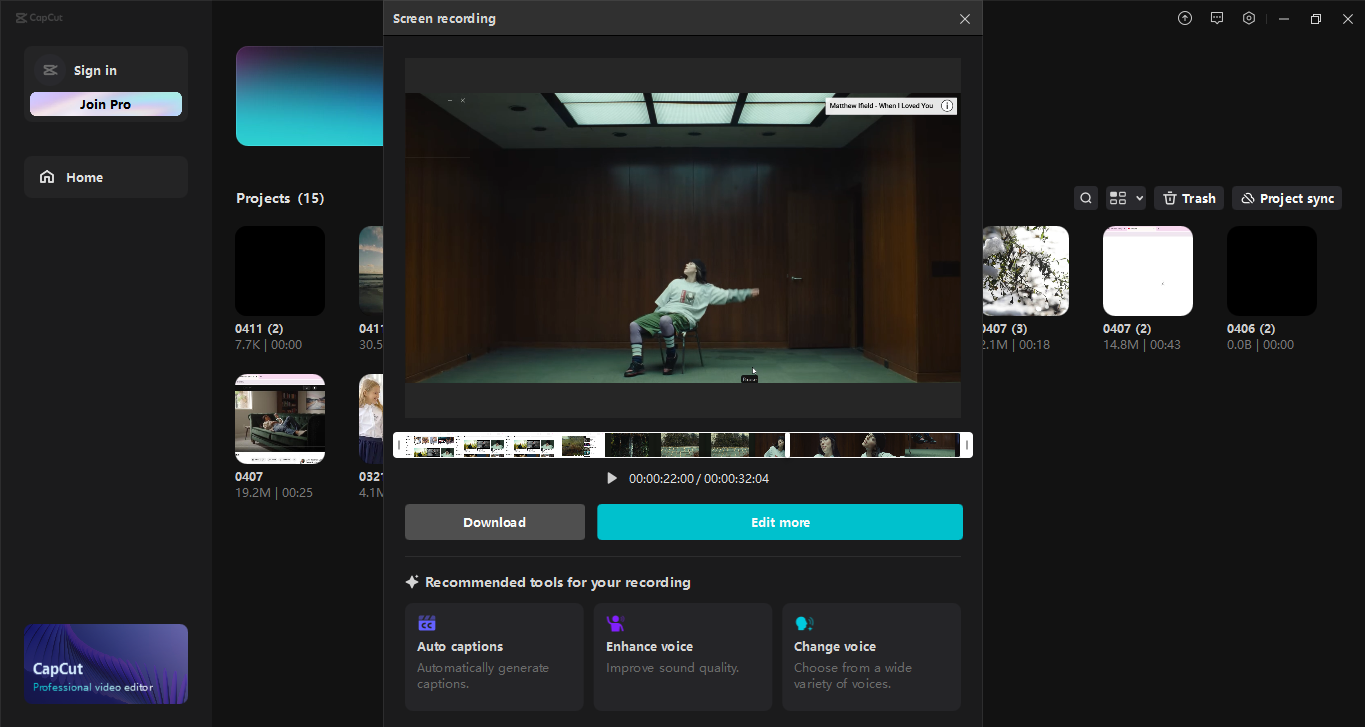Click the left trim handle of the recording strip

coord(399,445)
